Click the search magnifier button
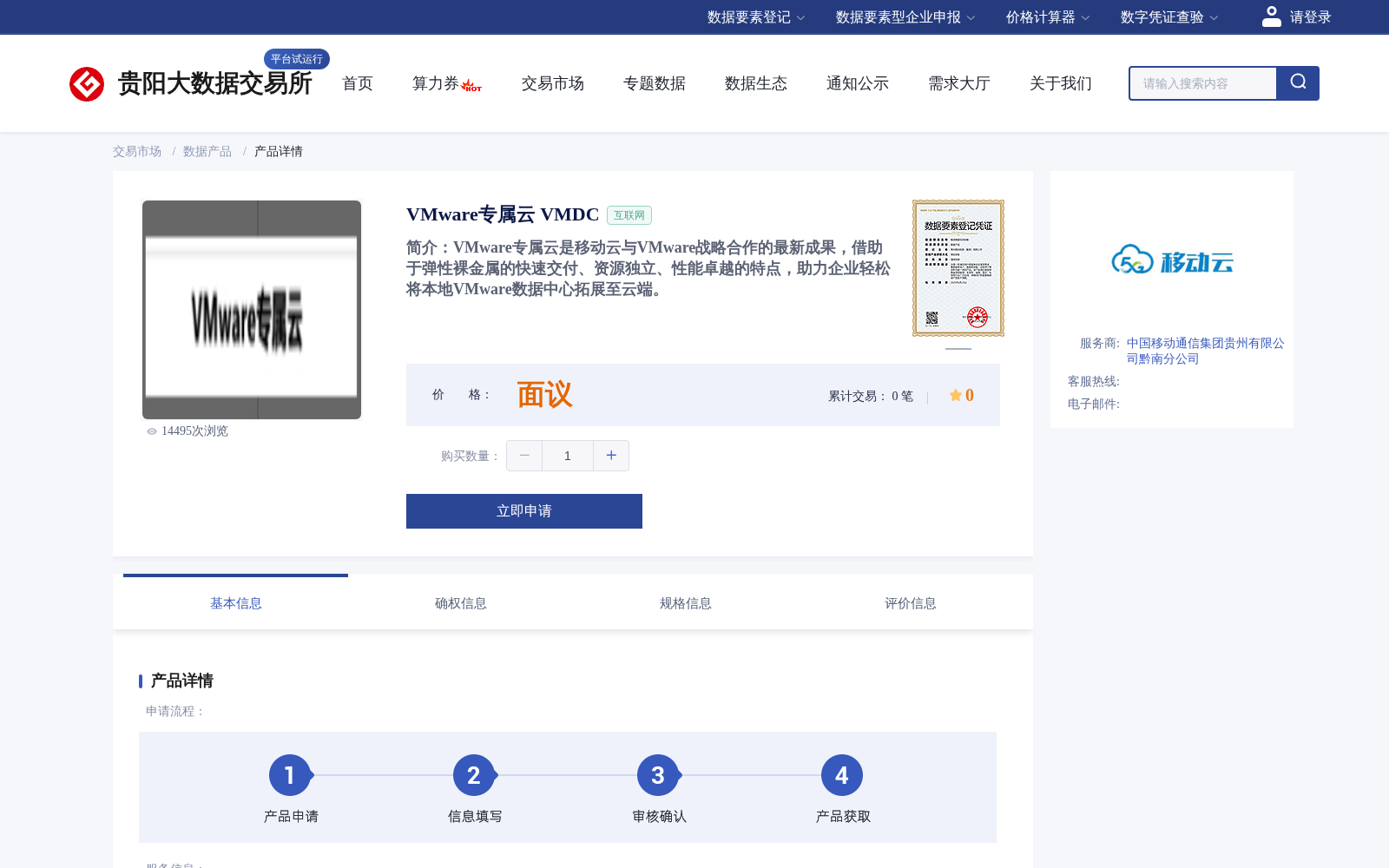1389x868 pixels. coord(1298,83)
